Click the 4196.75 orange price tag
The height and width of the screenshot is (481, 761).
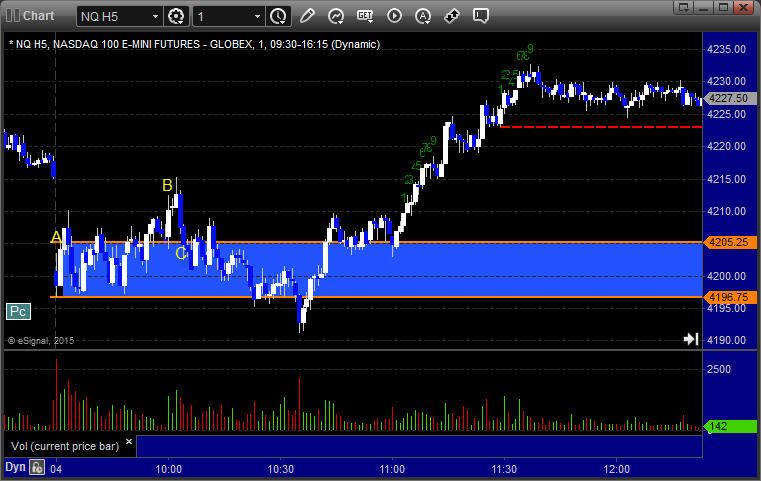click(730, 297)
